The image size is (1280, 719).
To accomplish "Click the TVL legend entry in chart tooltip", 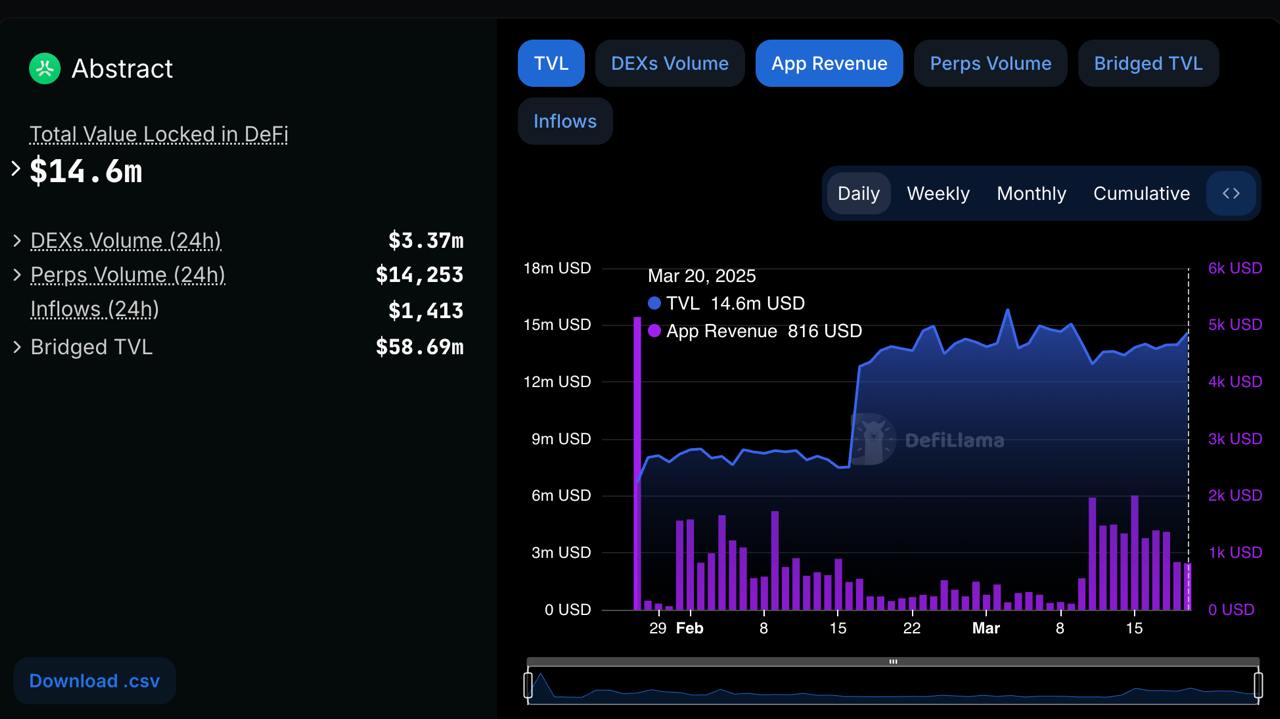I will [x=726, y=303].
